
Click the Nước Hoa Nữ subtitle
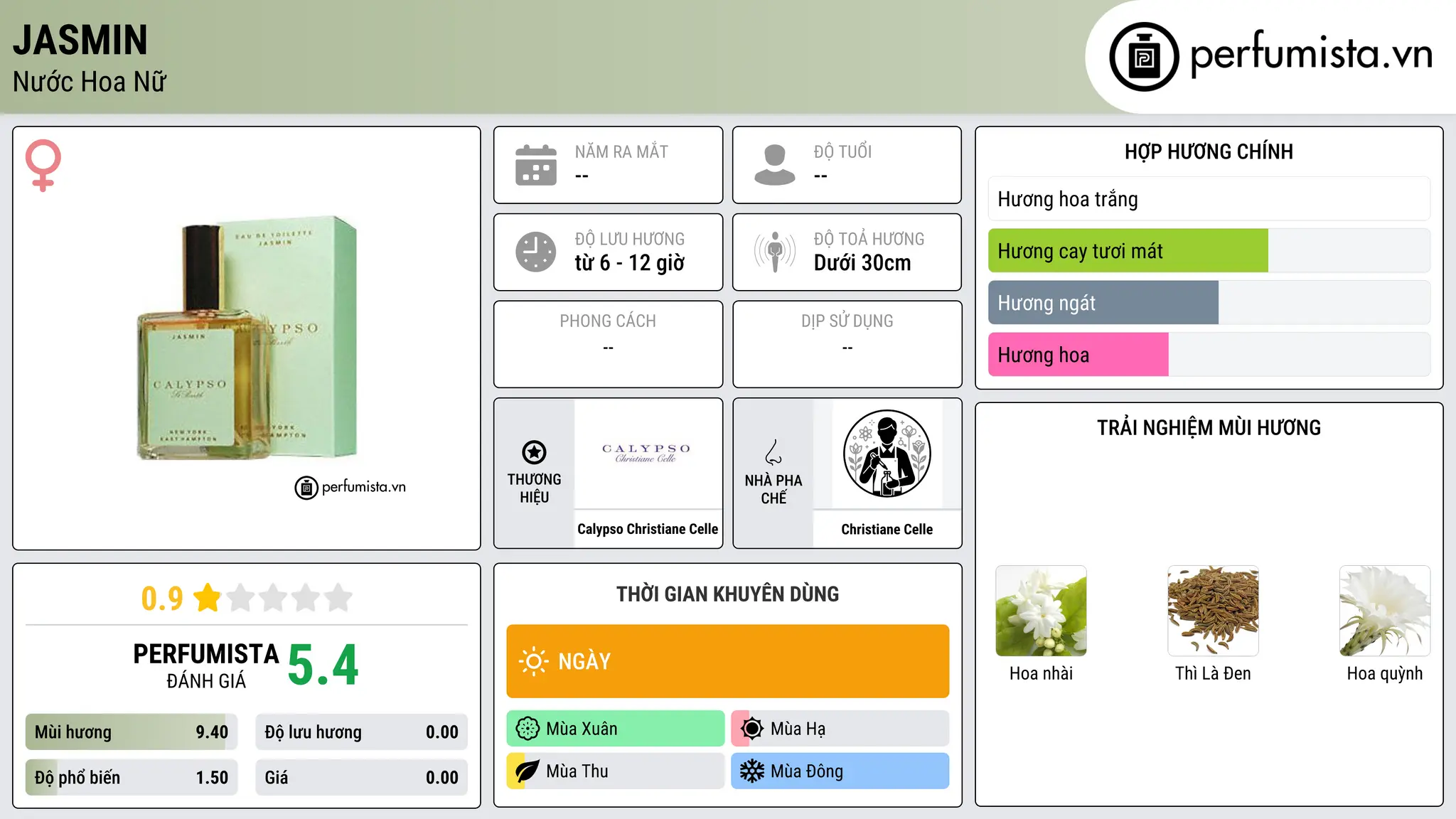[90, 82]
